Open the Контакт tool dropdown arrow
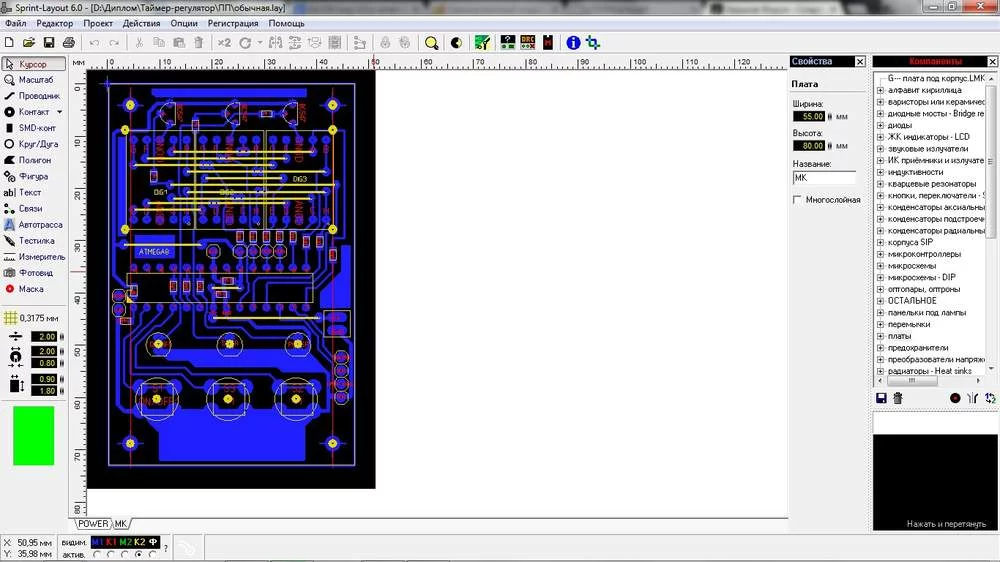The width and height of the screenshot is (1000, 562). coord(59,112)
